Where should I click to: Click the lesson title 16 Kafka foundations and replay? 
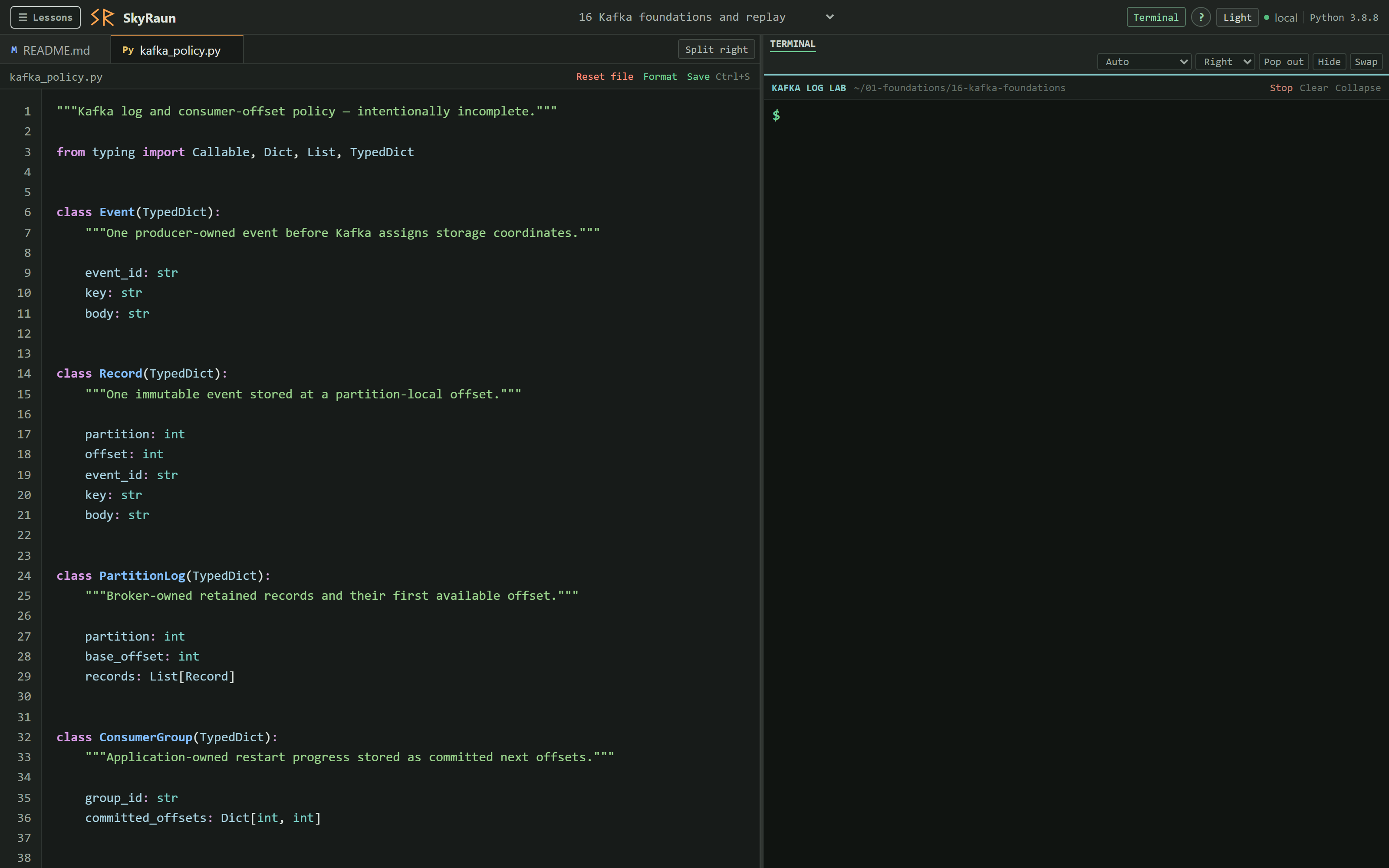682,17
